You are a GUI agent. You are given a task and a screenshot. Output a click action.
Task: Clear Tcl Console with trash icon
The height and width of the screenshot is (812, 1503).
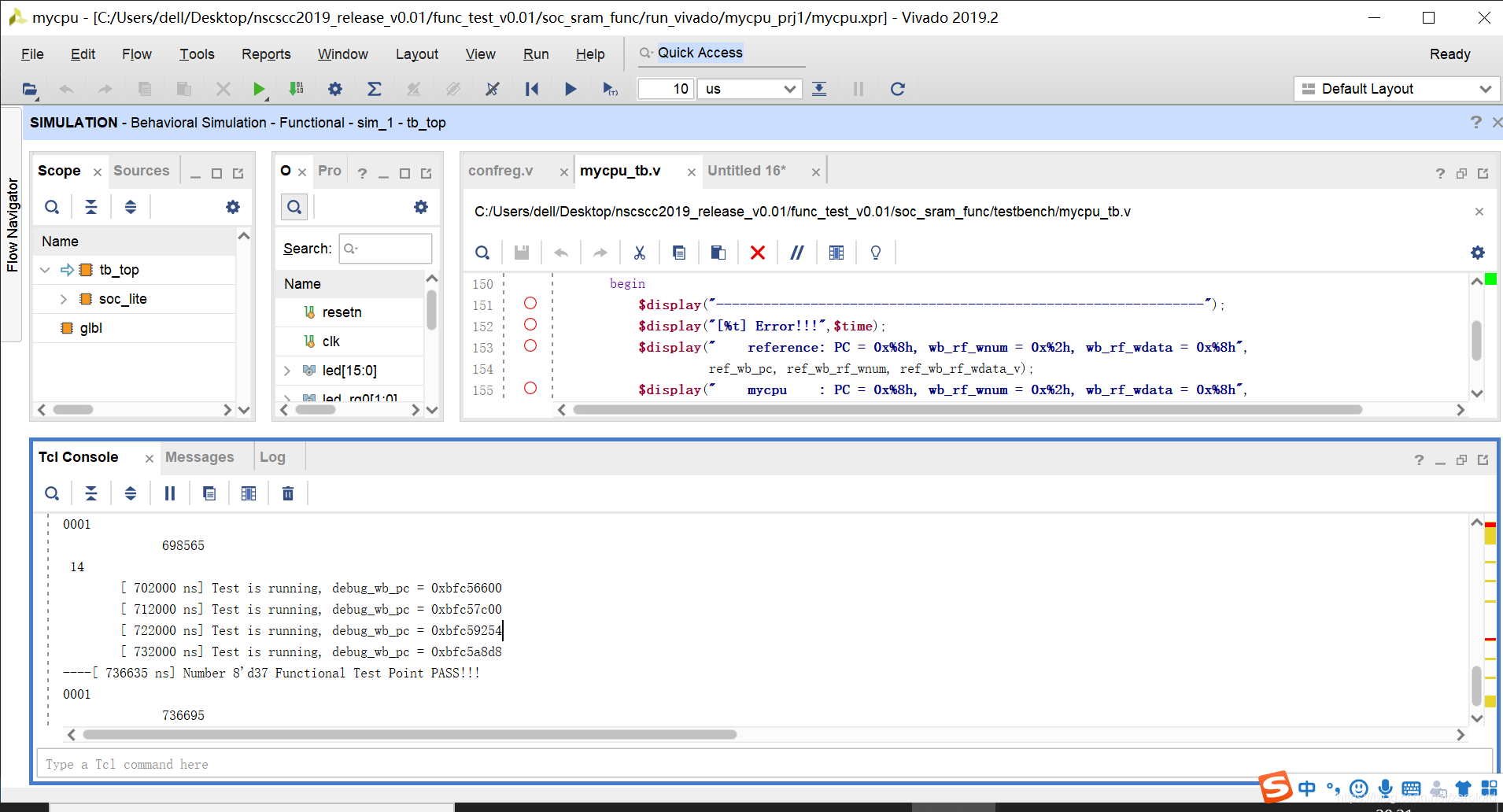point(288,493)
